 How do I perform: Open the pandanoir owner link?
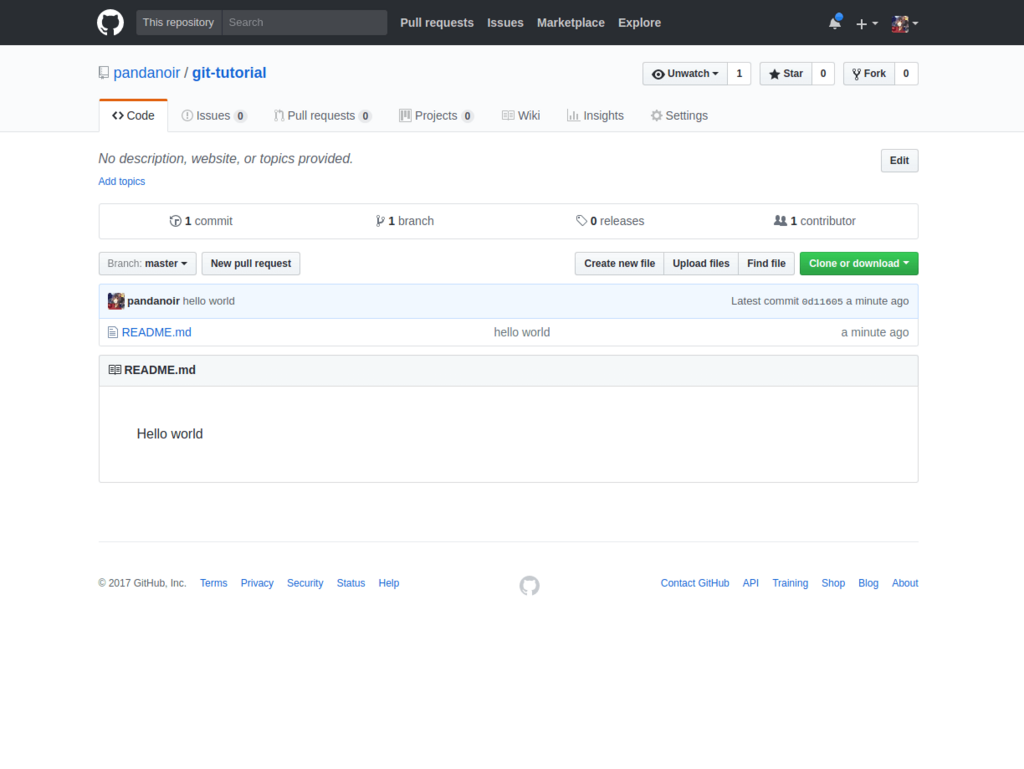146,72
